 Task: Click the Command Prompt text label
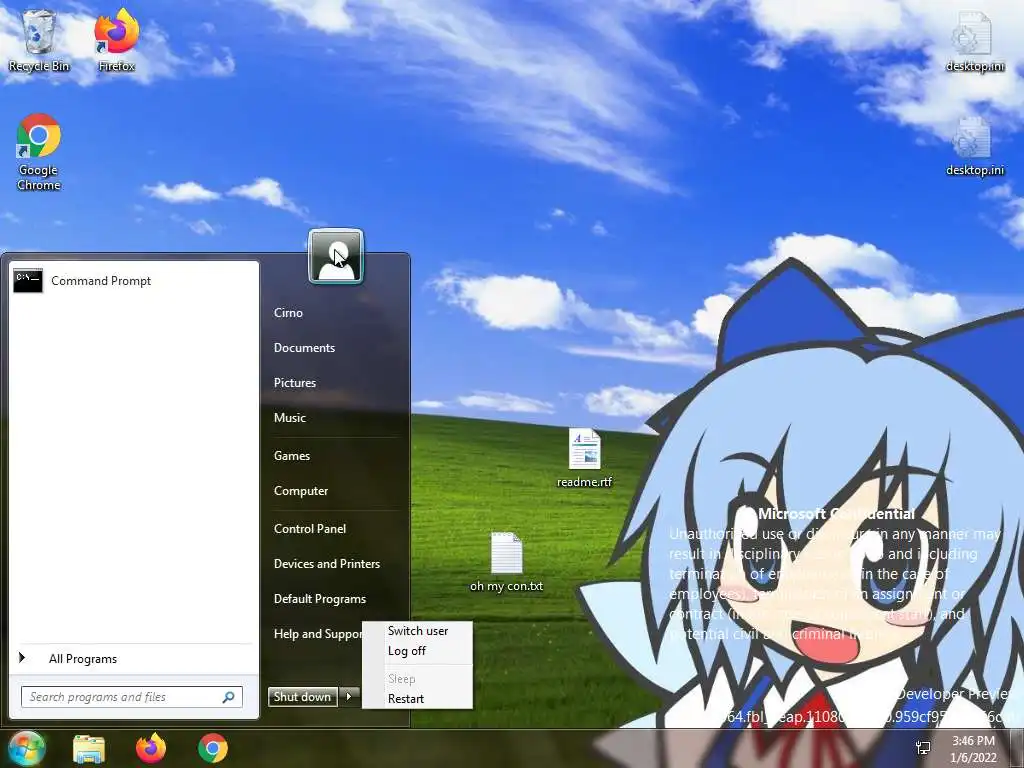(x=101, y=281)
